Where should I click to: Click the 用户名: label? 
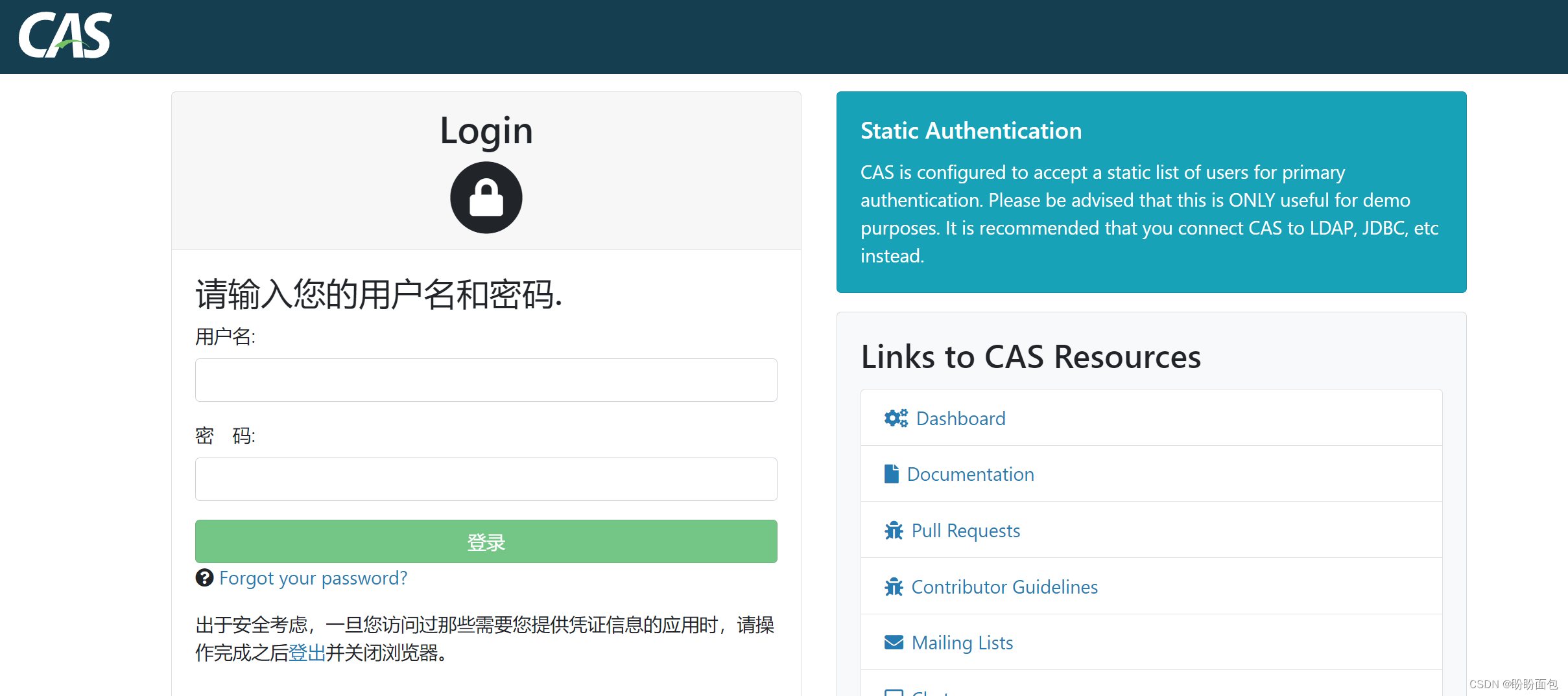(x=226, y=336)
